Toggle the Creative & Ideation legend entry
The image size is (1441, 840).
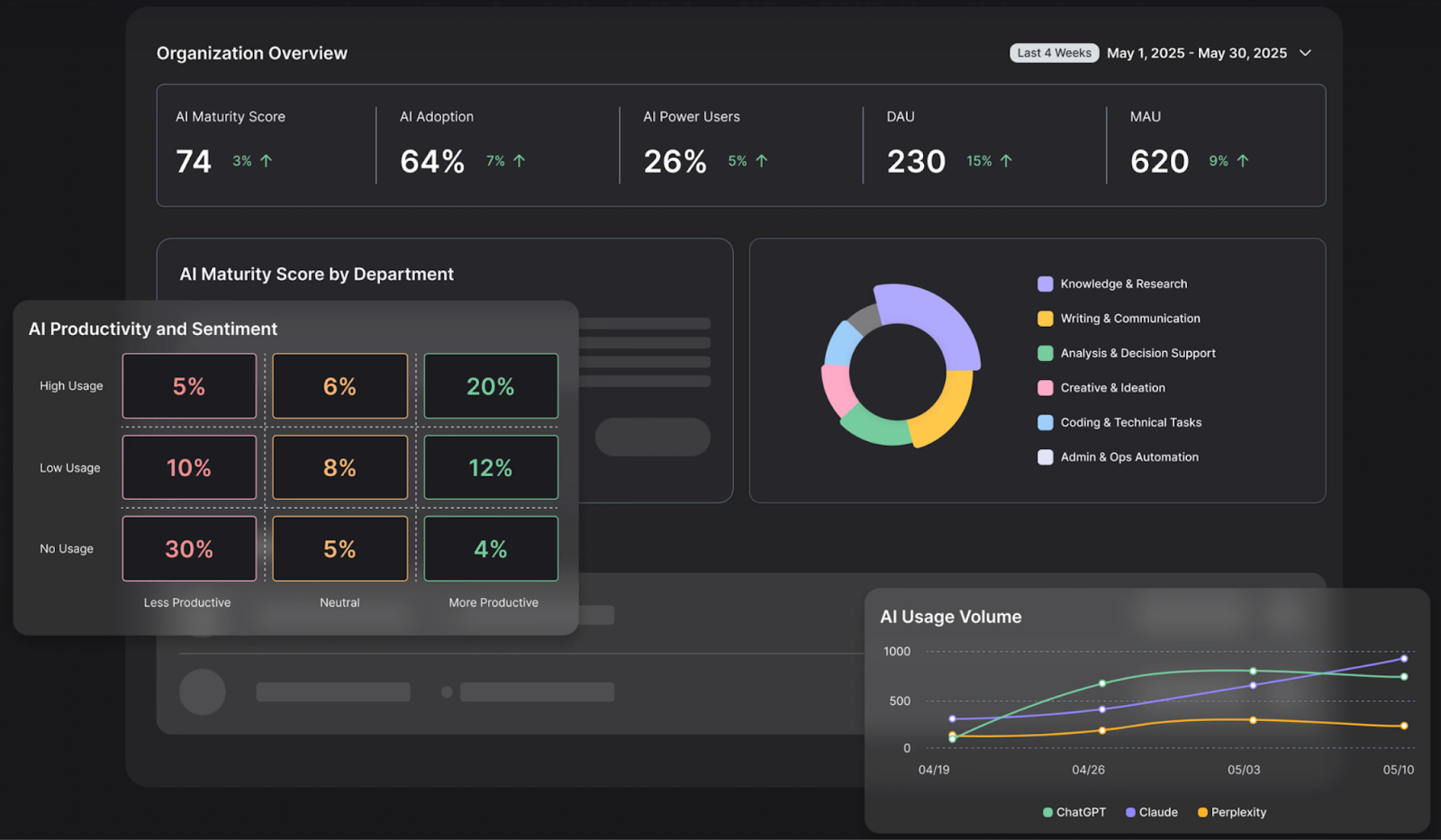[1112, 388]
